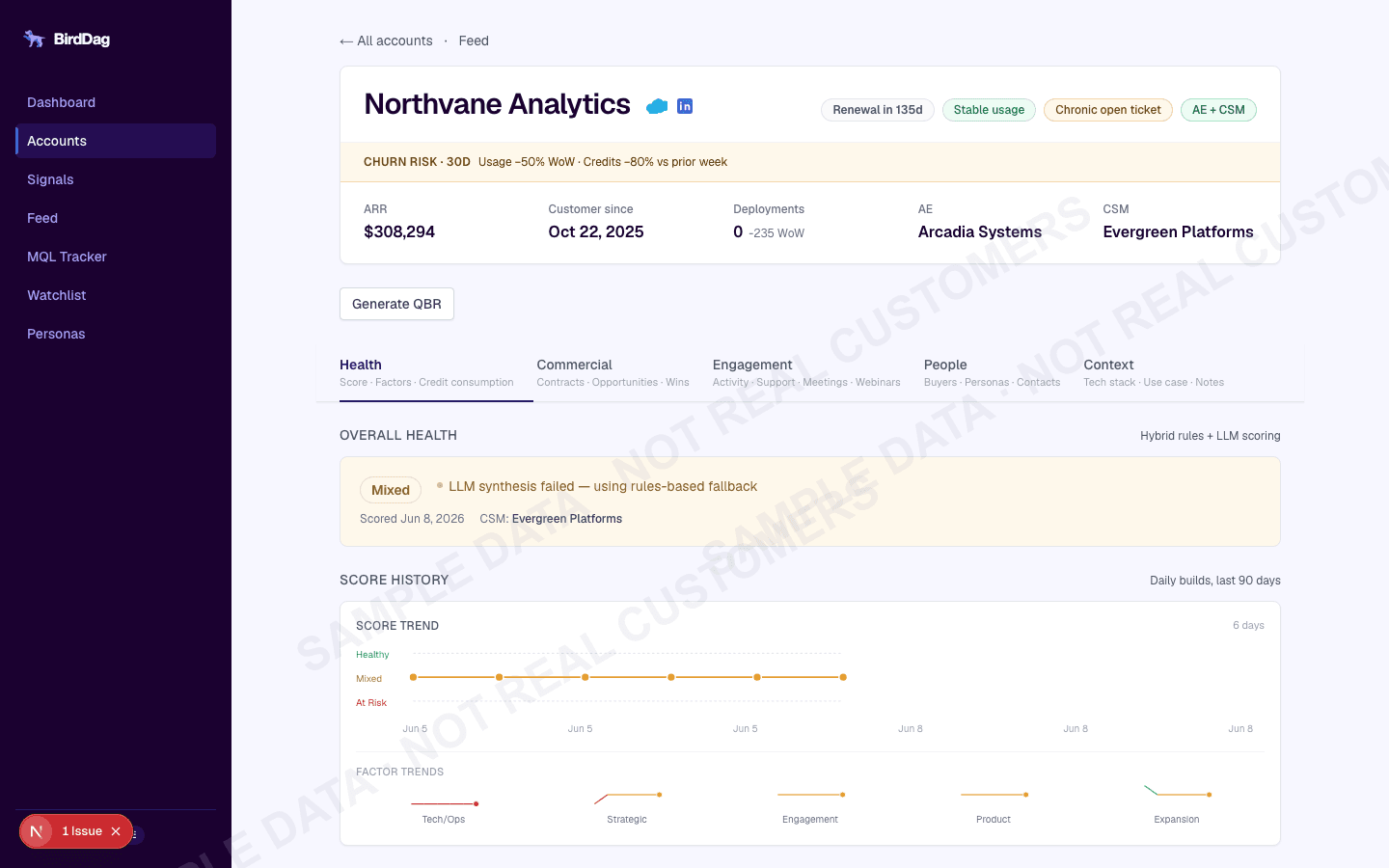Click the Engagement factor trend sparkline
The image size is (1389, 868).
(810, 795)
